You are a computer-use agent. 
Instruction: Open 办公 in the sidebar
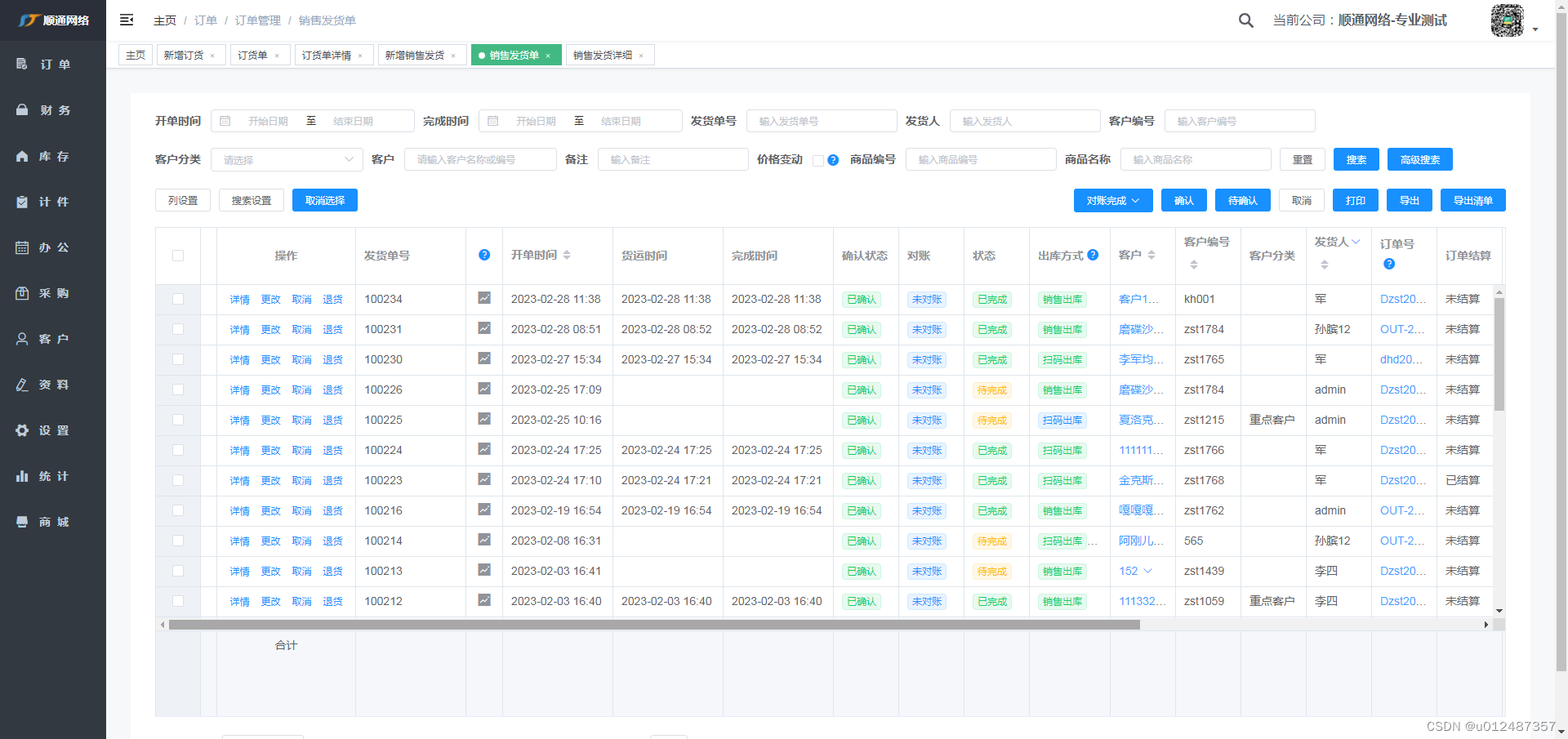coord(53,247)
